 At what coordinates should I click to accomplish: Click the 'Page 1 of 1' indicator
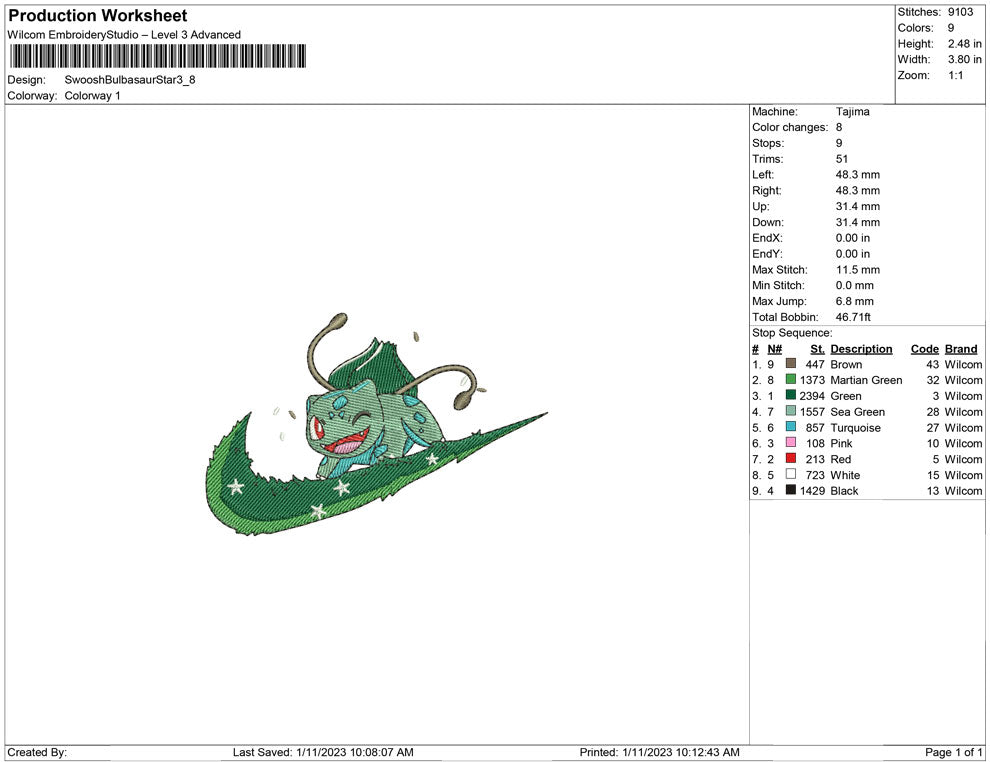click(x=954, y=752)
